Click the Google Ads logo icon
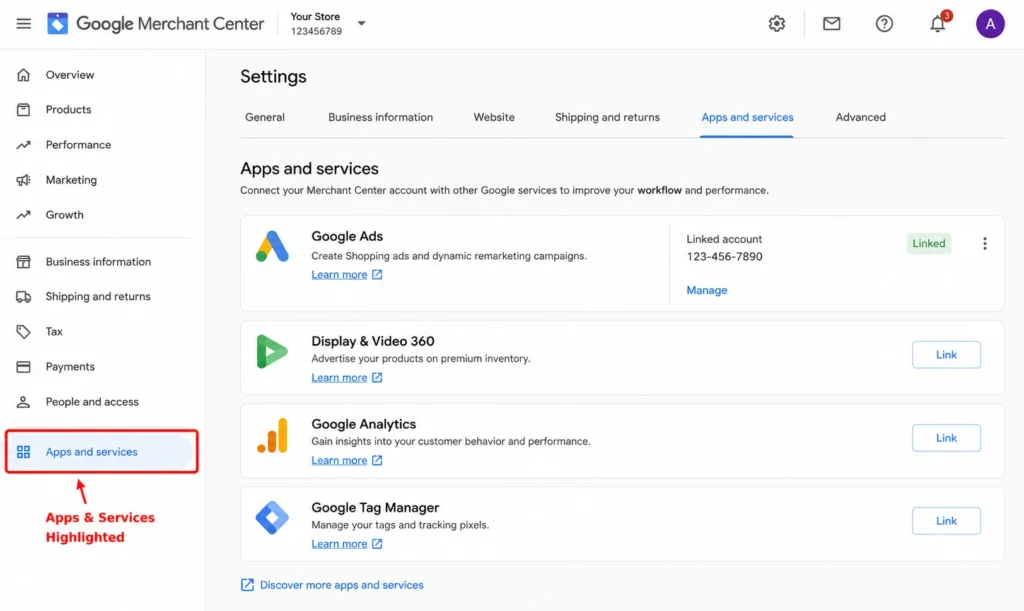 tap(272, 246)
